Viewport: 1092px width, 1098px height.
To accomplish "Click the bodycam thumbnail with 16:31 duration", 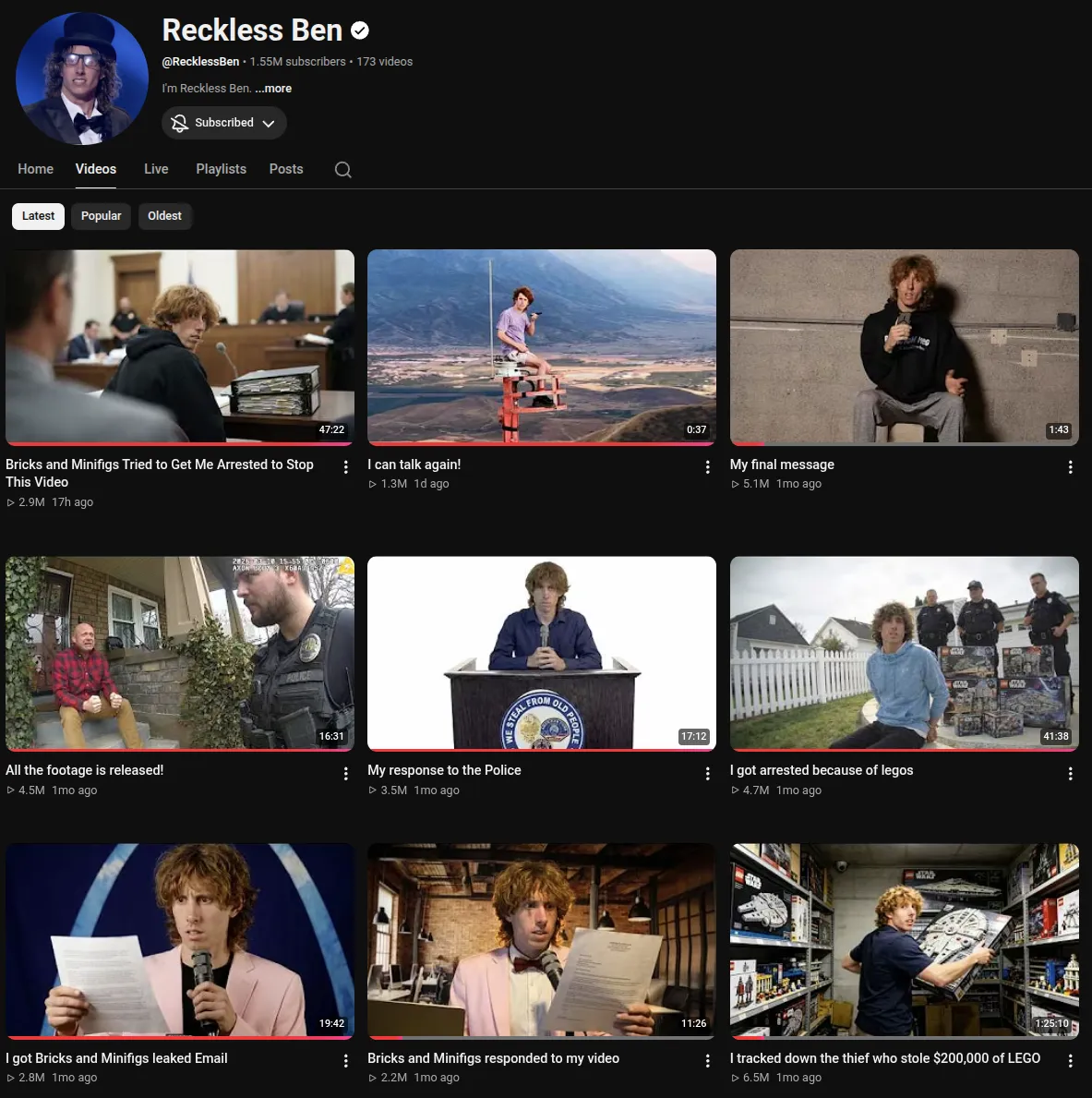I will click(x=180, y=653).
